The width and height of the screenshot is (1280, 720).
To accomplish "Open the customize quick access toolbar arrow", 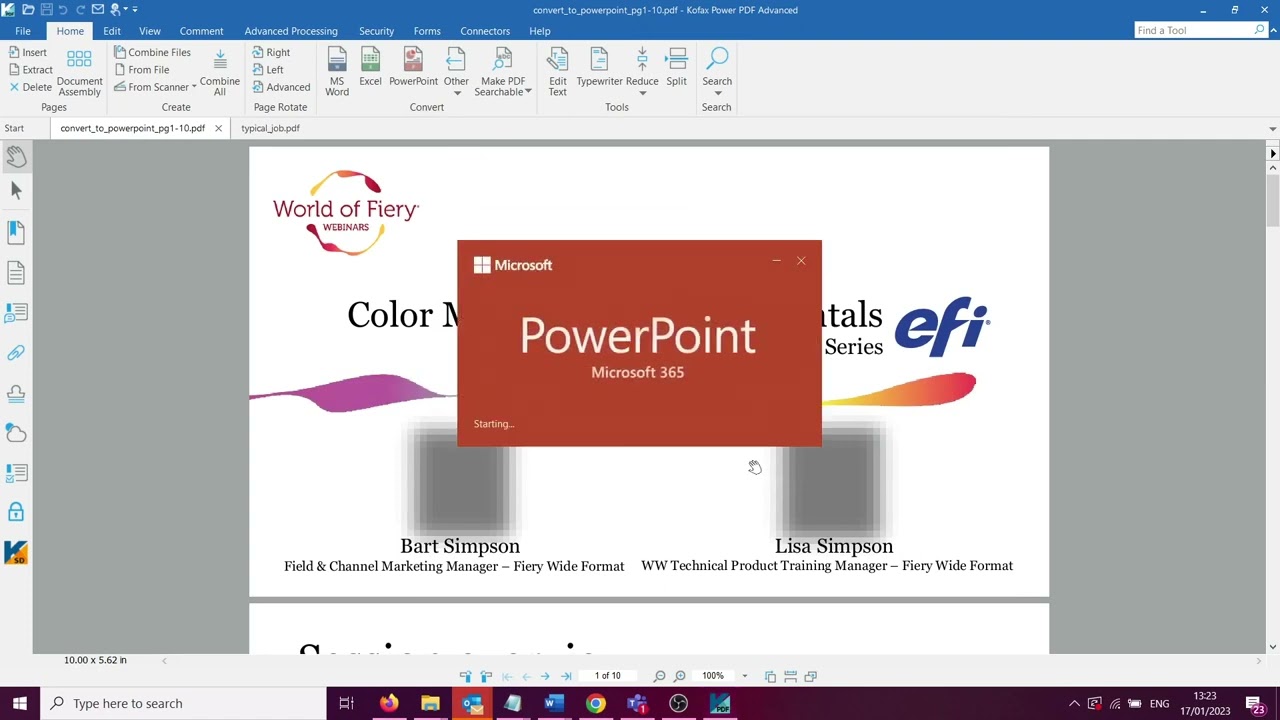I will click(135, 10).
